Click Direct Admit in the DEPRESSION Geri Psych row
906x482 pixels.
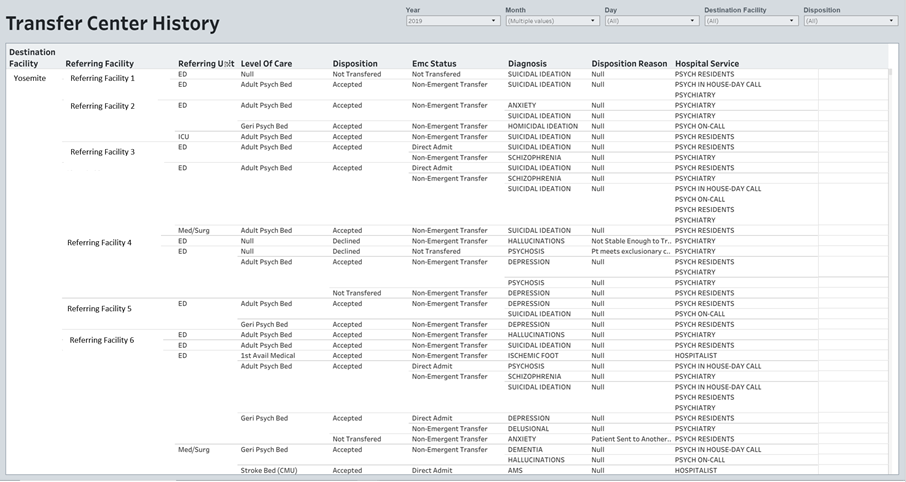[432, 418]
